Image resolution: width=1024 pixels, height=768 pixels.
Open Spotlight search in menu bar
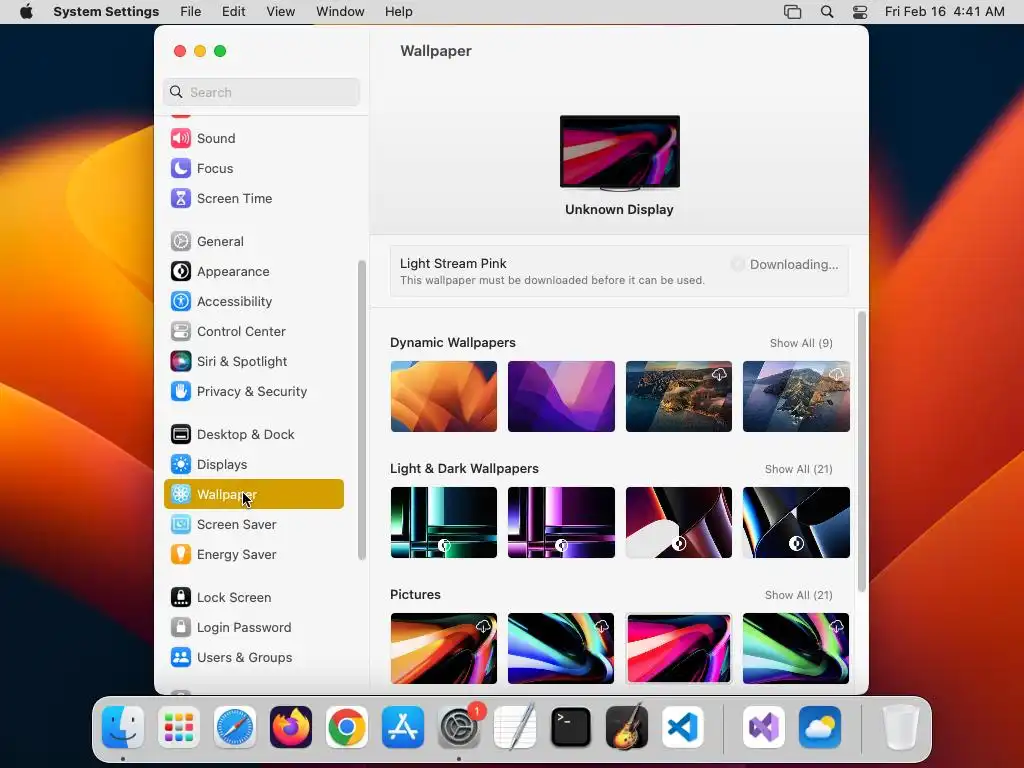point(827,12)
